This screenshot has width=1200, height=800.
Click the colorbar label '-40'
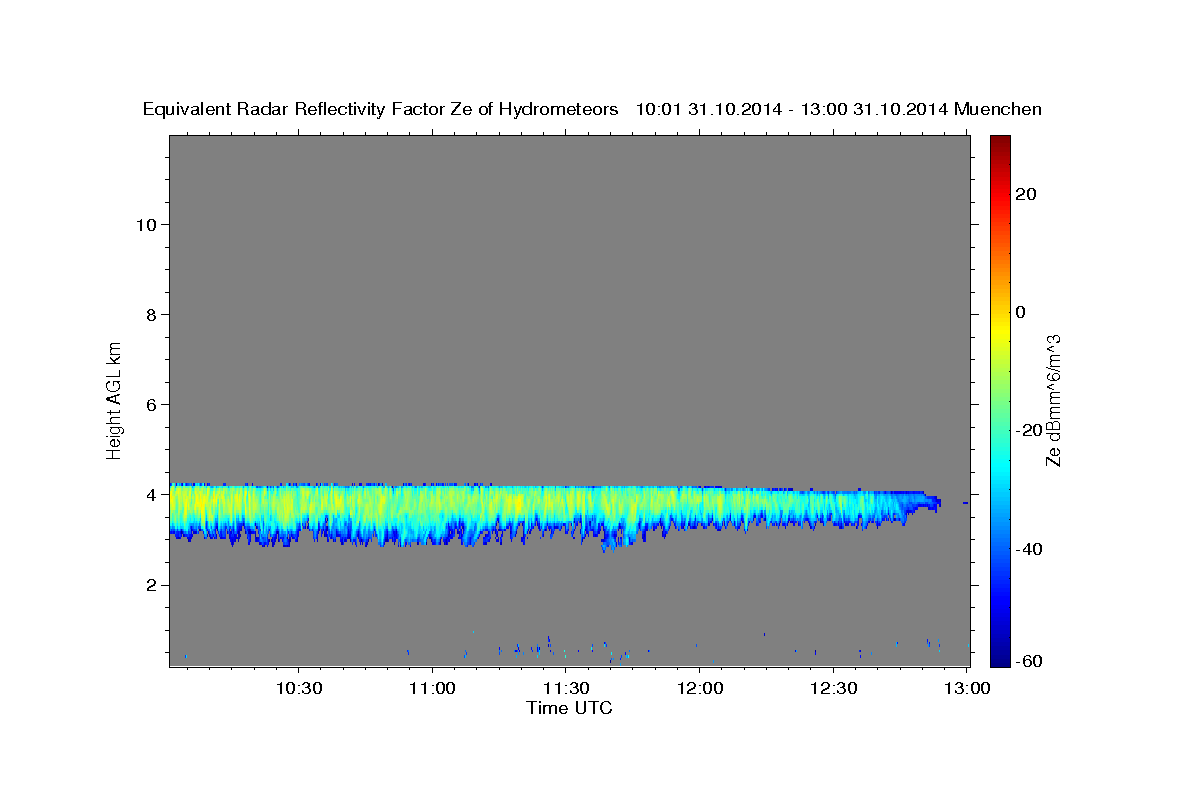(x=1030, y=548)
